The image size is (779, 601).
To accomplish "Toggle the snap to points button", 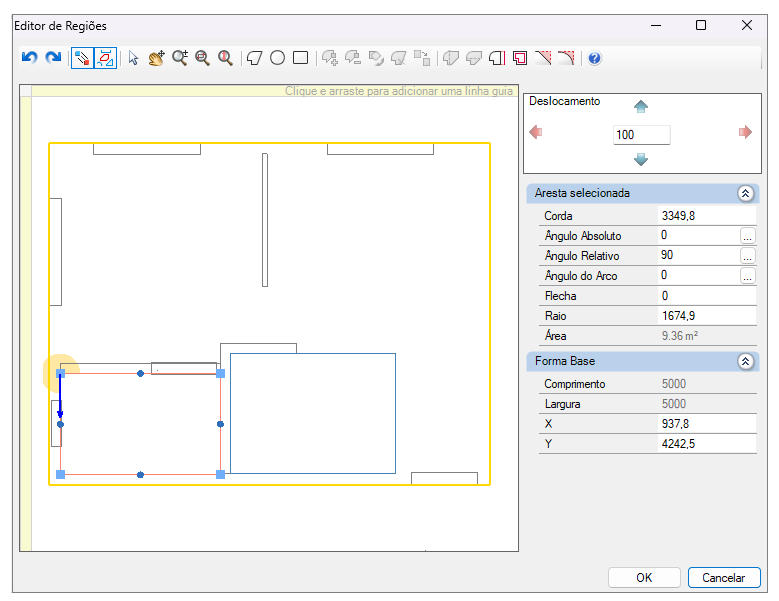I will click(x=82, y=58).
